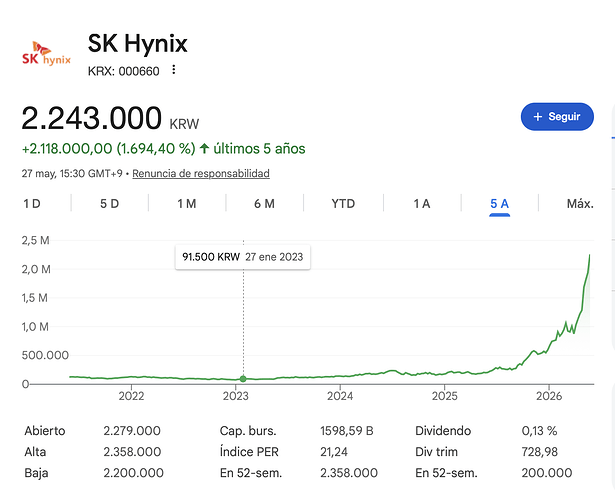
Task: Click the plus icon on Seguir button
Action: point(538,117)
